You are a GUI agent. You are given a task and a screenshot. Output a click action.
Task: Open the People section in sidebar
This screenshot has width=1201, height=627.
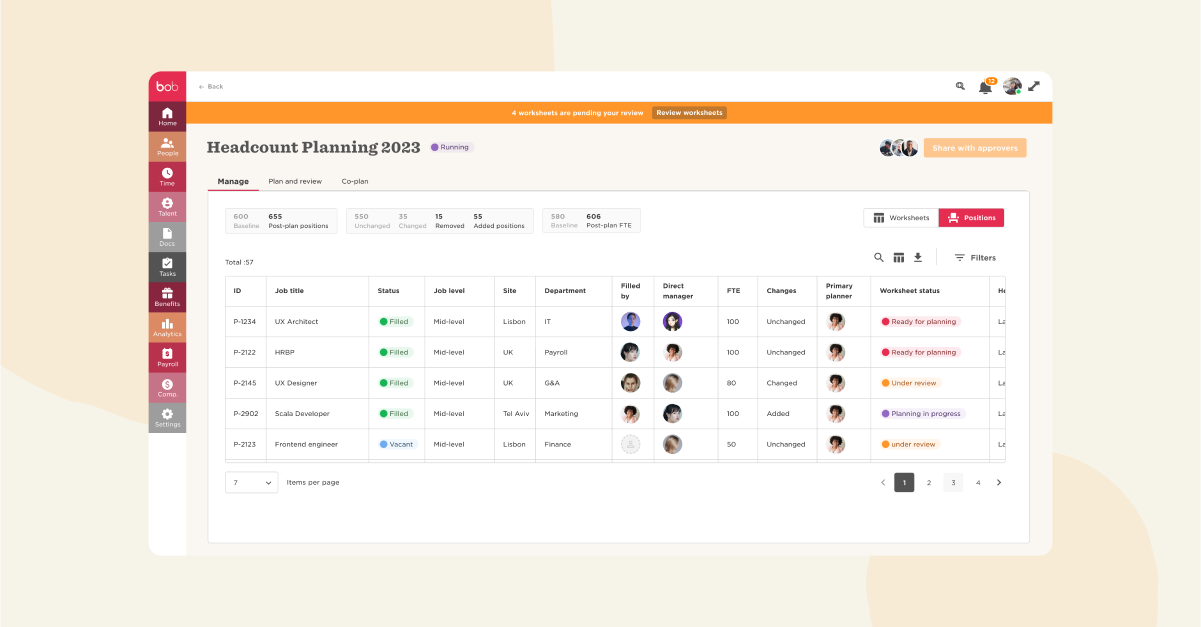coord(167,147)
